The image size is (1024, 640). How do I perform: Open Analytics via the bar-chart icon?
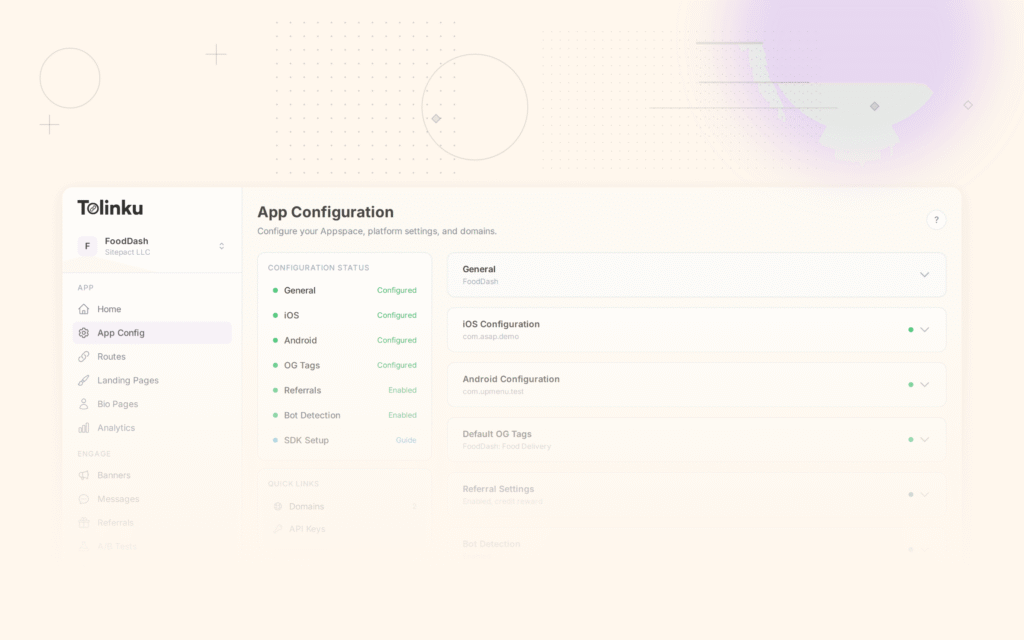coord(84,427)
